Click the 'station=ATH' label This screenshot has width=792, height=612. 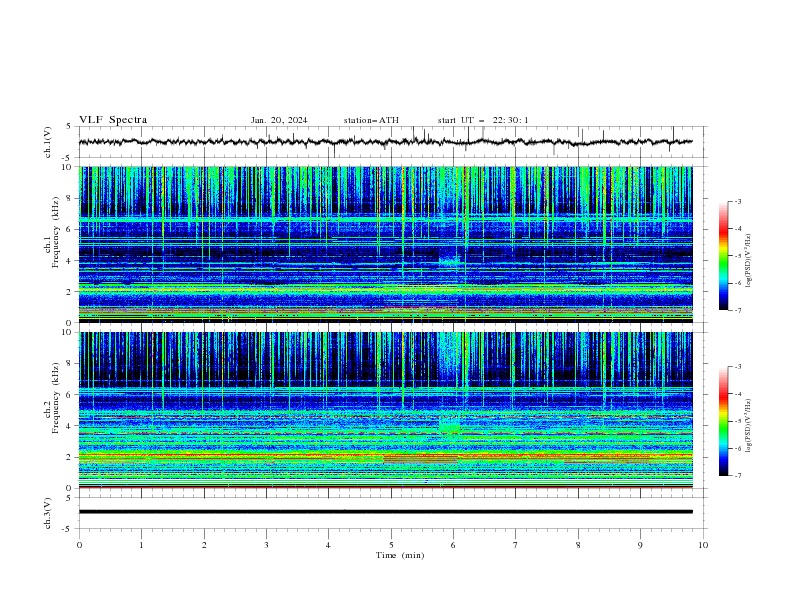click(x=371, y=120)
